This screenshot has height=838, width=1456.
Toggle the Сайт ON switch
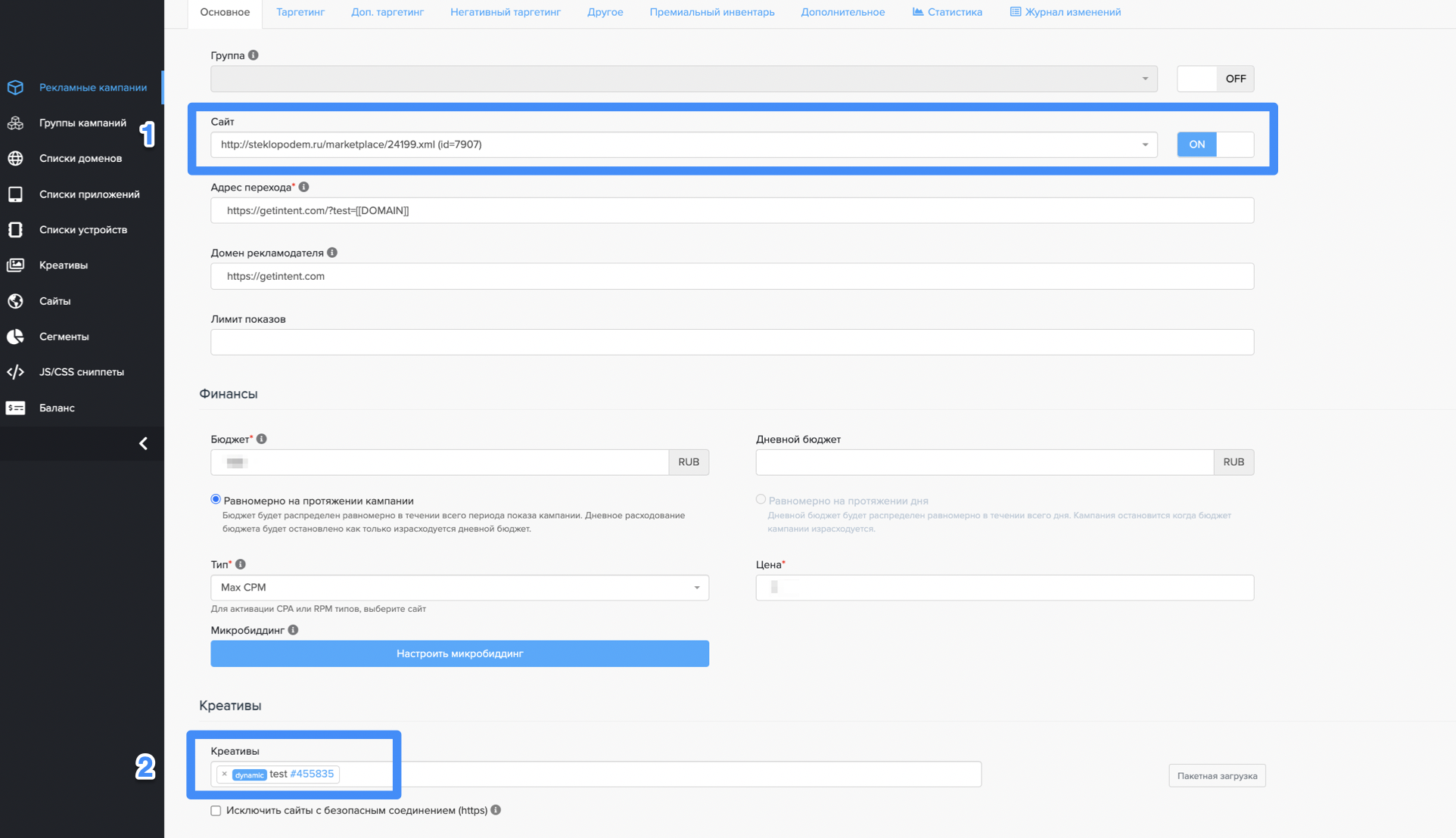[x=1215, y=144]
